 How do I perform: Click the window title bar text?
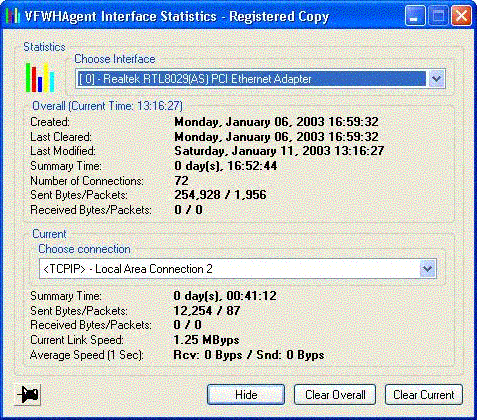177,16
